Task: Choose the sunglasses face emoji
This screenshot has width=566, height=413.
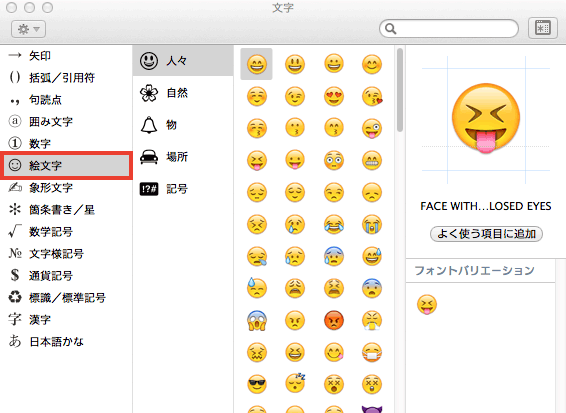Action: pyautogui.click(x=257, y=384)
